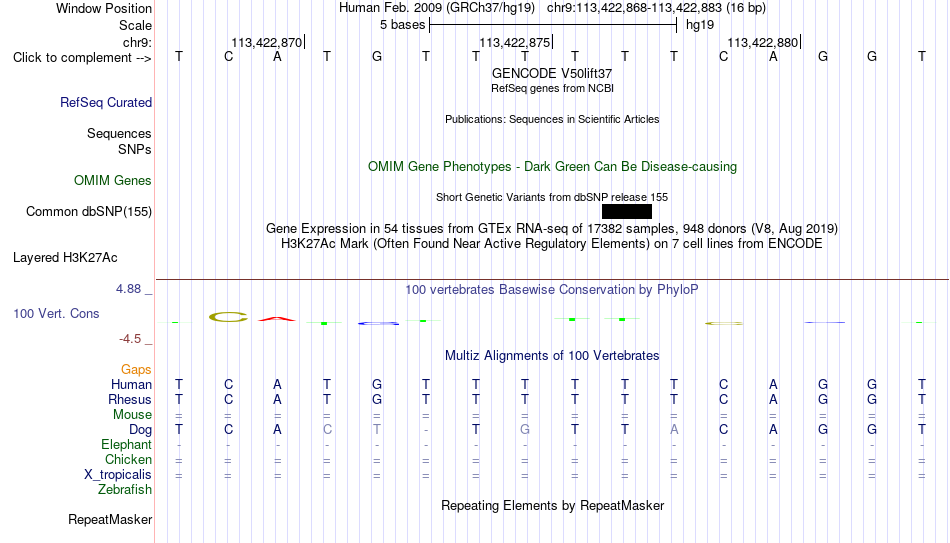This screenshot has width=950, height=543.
Task: Click the hg19 label beside scale bar
Action: tap(700, 25)
